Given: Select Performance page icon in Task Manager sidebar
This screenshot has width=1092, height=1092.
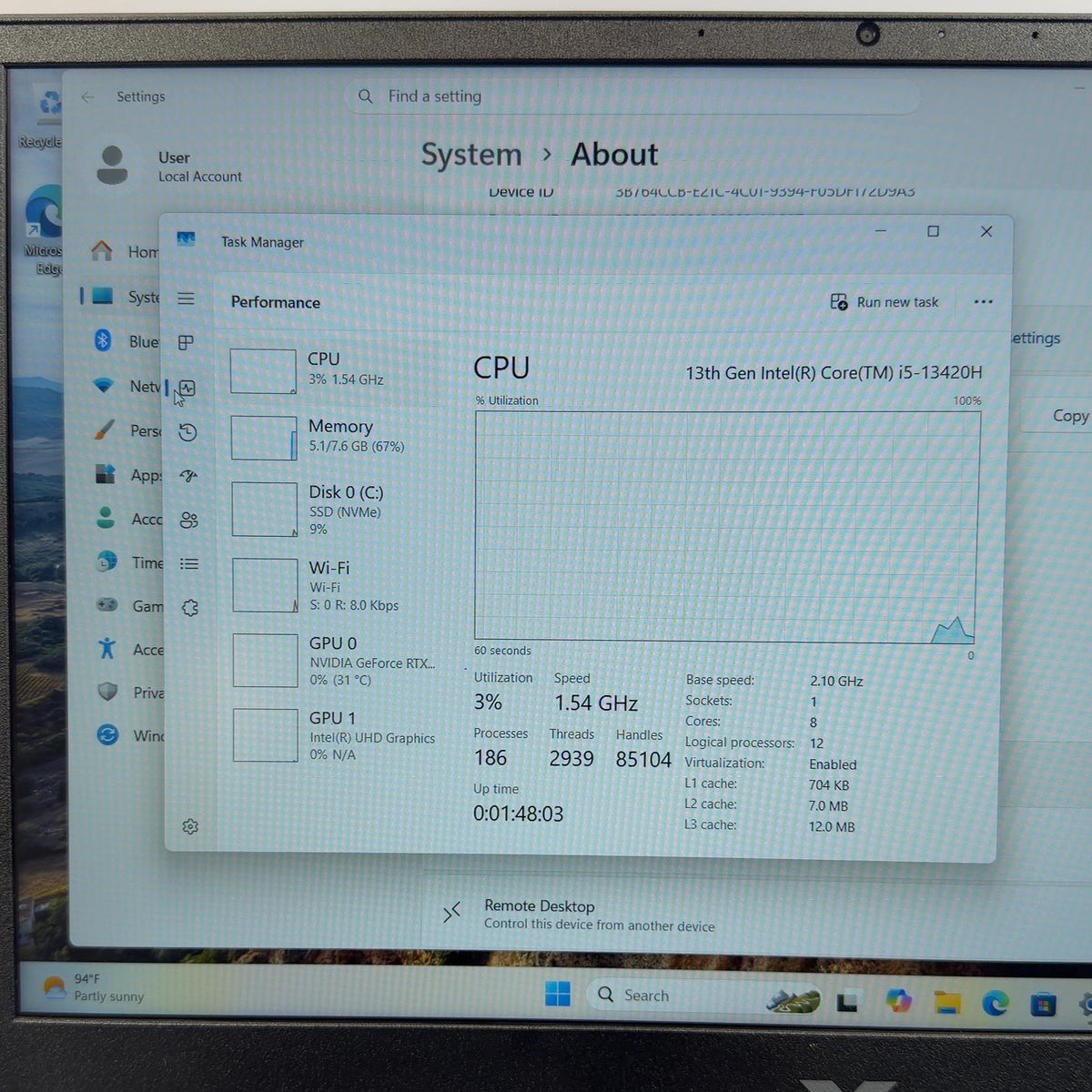Looking at the screenshot, I should click(x=187, y=388).
